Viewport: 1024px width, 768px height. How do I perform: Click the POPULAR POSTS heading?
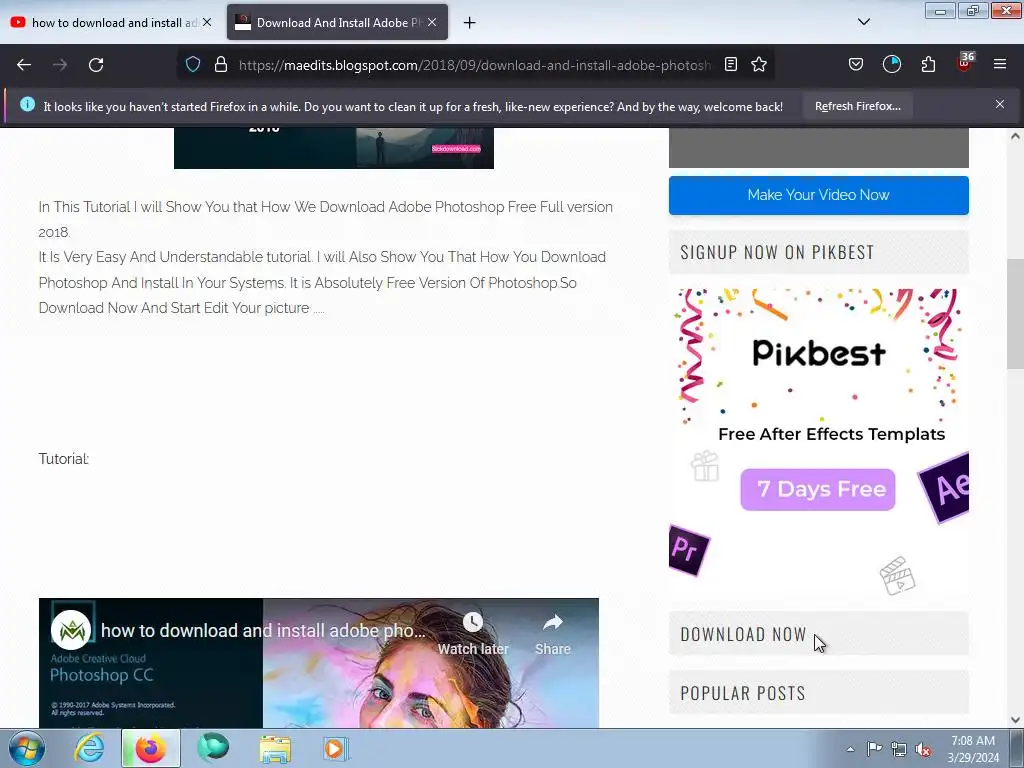[743, 693]
